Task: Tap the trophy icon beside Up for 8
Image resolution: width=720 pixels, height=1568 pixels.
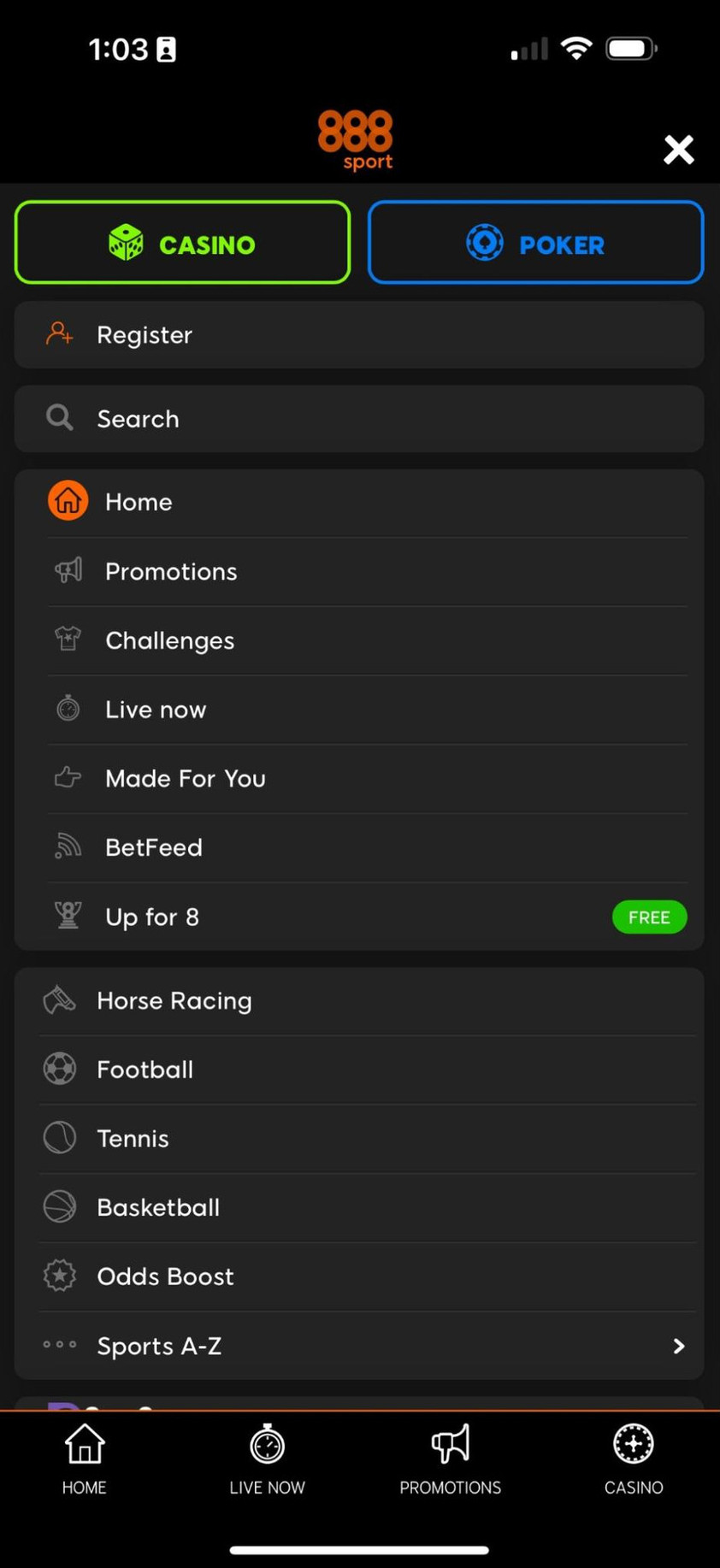Action: point(68,916)
